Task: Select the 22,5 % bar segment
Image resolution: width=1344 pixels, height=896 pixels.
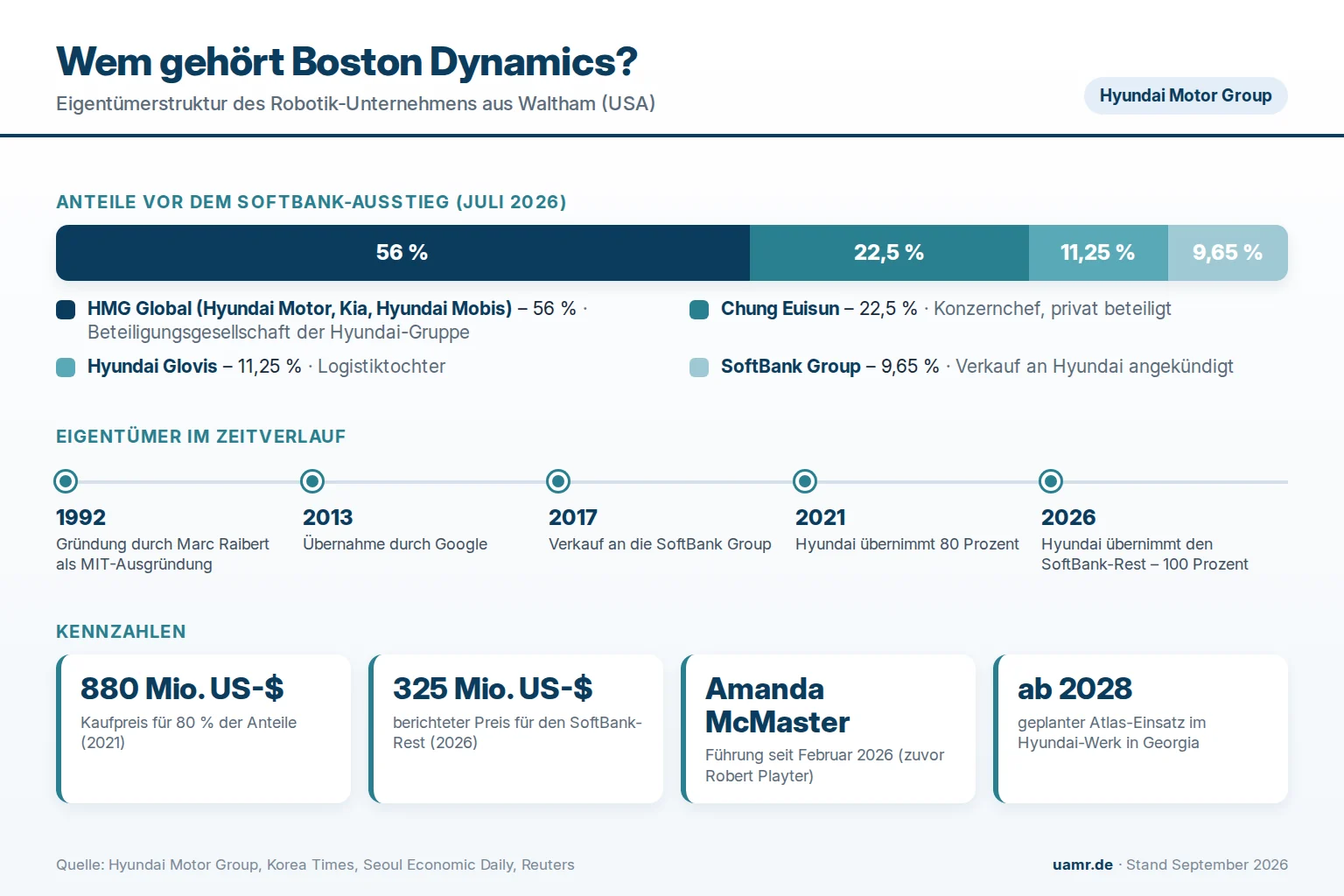Action: (889, 253)
